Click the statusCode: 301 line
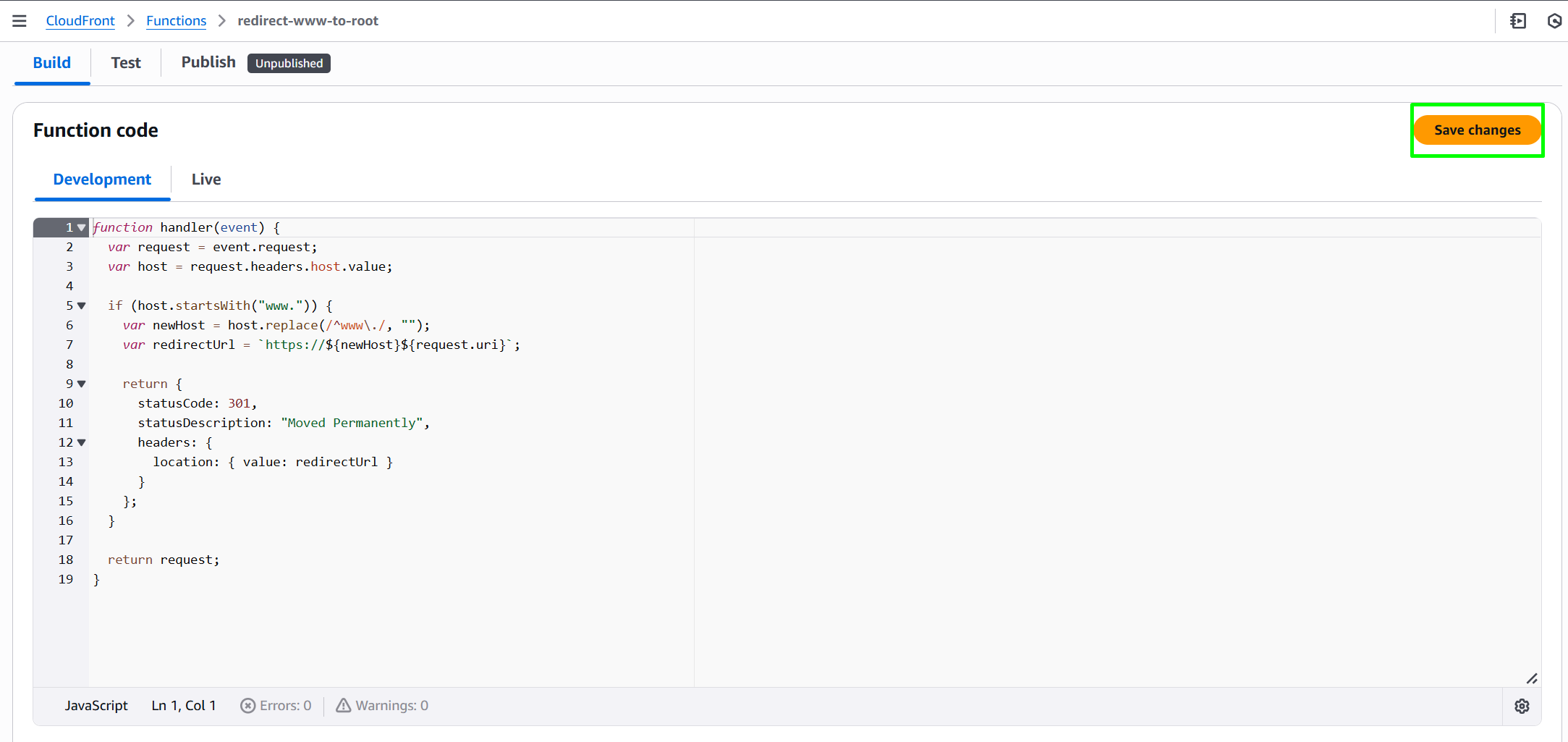This screenshot has height=742, width=1568. pyautogui.click(x=198, y=403)
